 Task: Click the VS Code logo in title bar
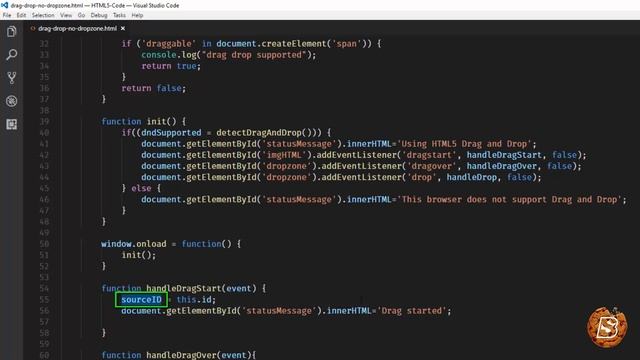4,5
